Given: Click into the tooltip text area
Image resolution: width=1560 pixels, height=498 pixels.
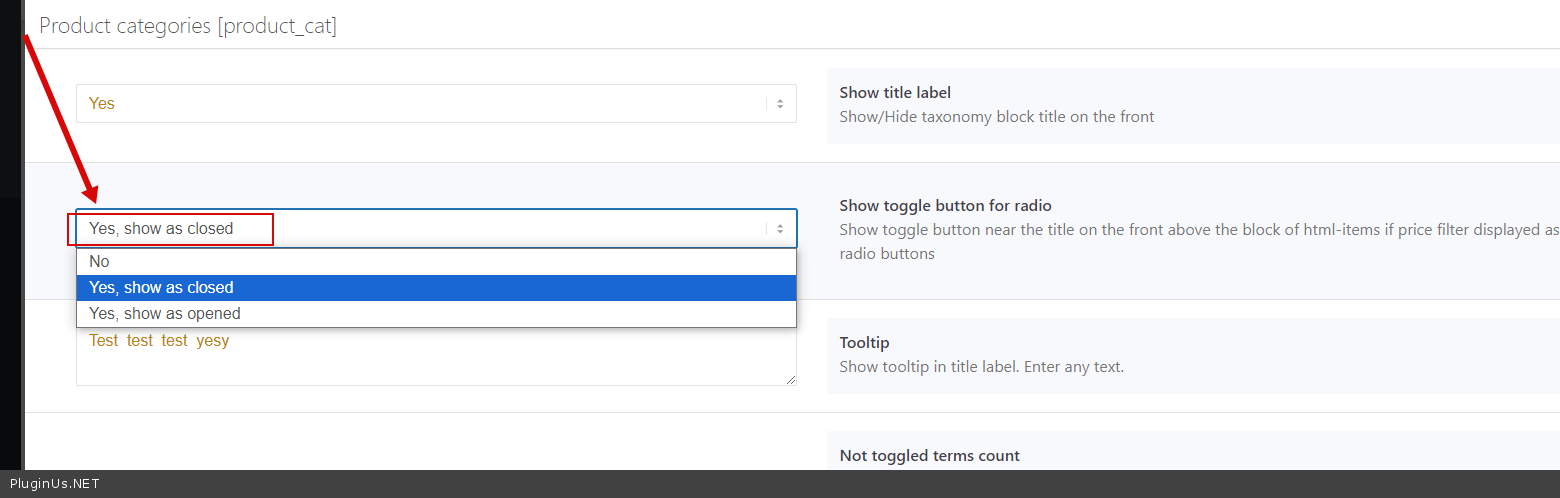Looking at the screenshot, I should coord(436,362).
